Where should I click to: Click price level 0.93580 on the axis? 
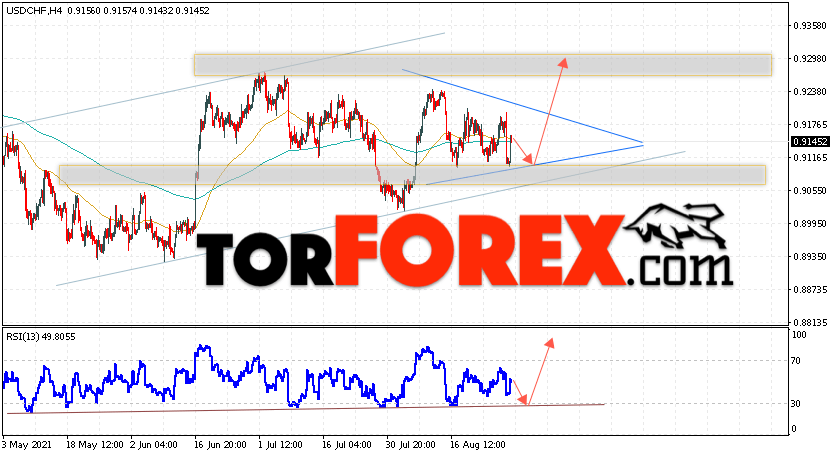(810, 26)
